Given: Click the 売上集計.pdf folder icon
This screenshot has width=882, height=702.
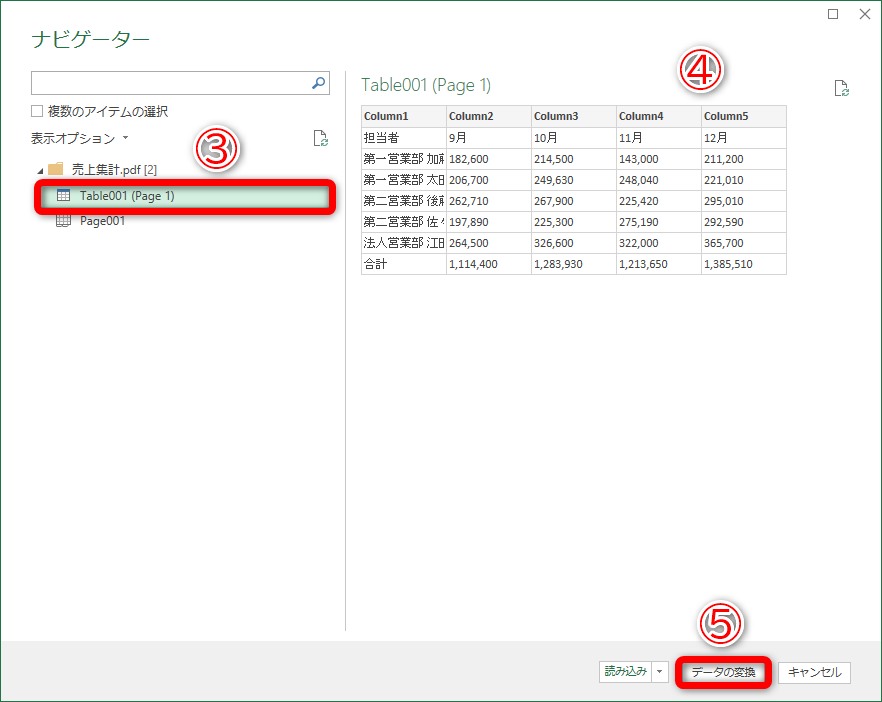Looking at the screenshot, I should coord(56,169).
